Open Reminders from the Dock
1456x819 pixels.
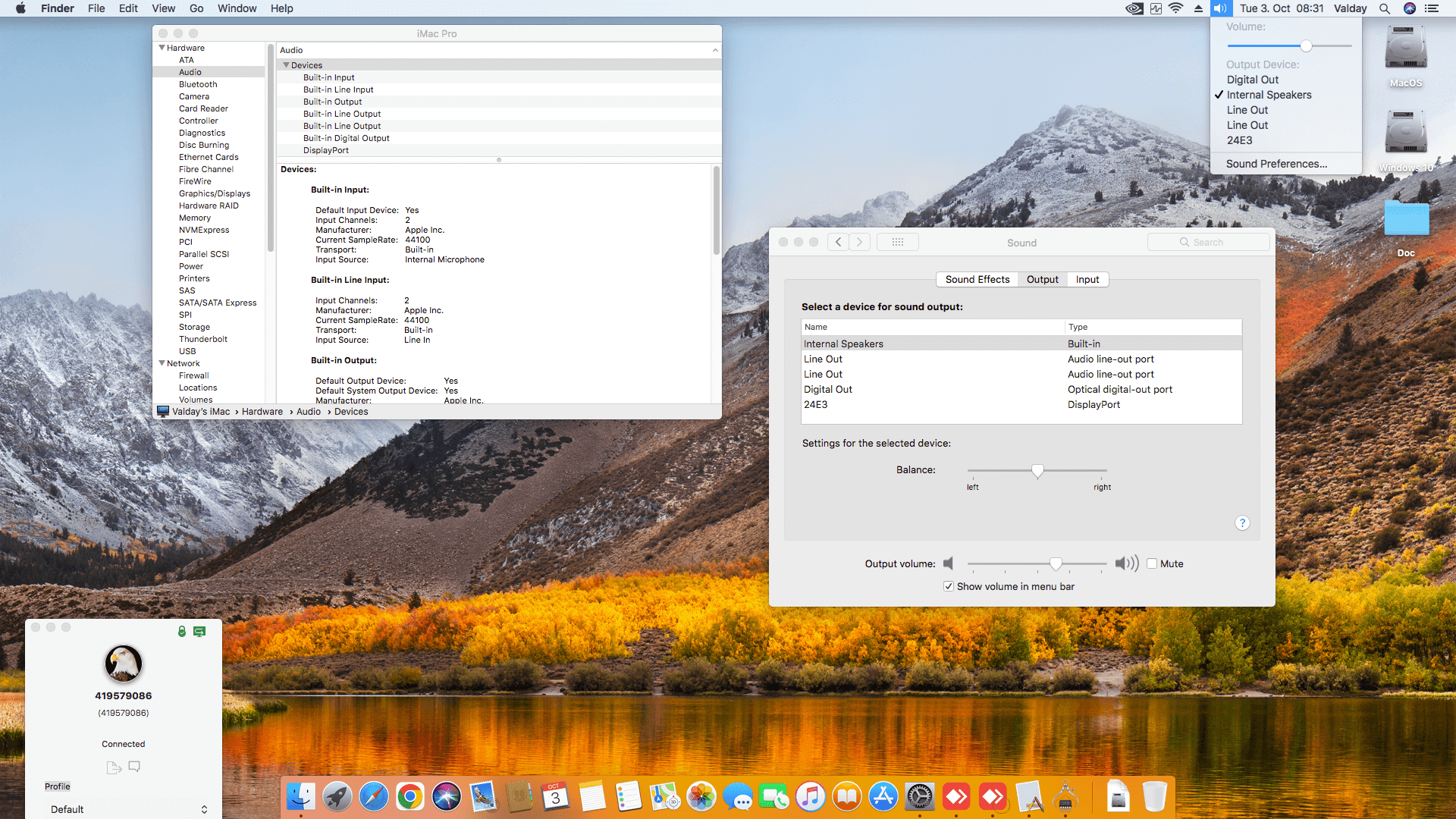[x=629, y=797]
